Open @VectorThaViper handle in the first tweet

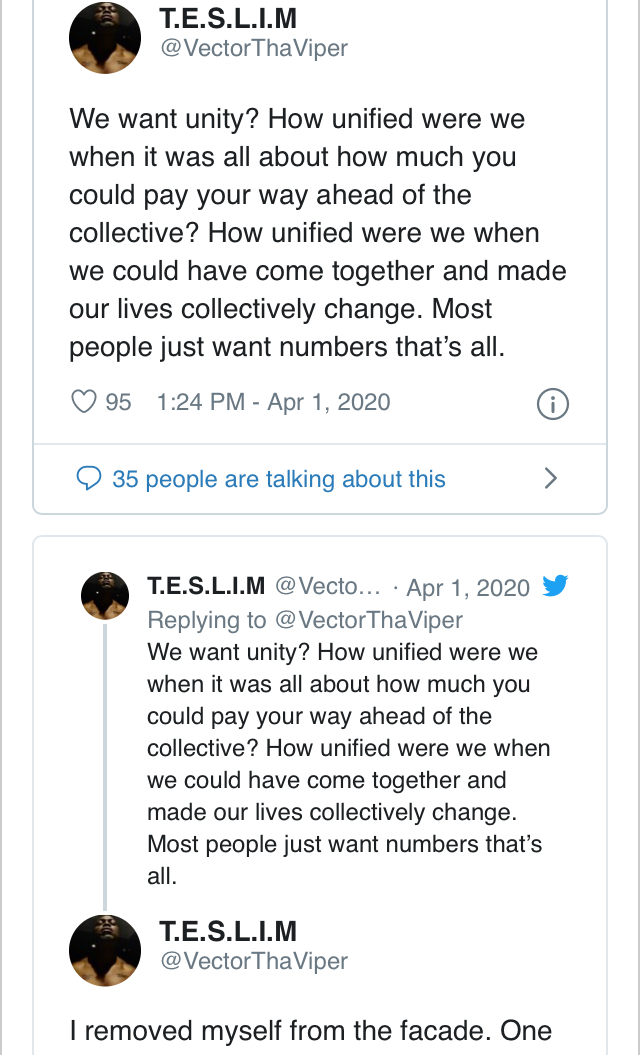254,48
